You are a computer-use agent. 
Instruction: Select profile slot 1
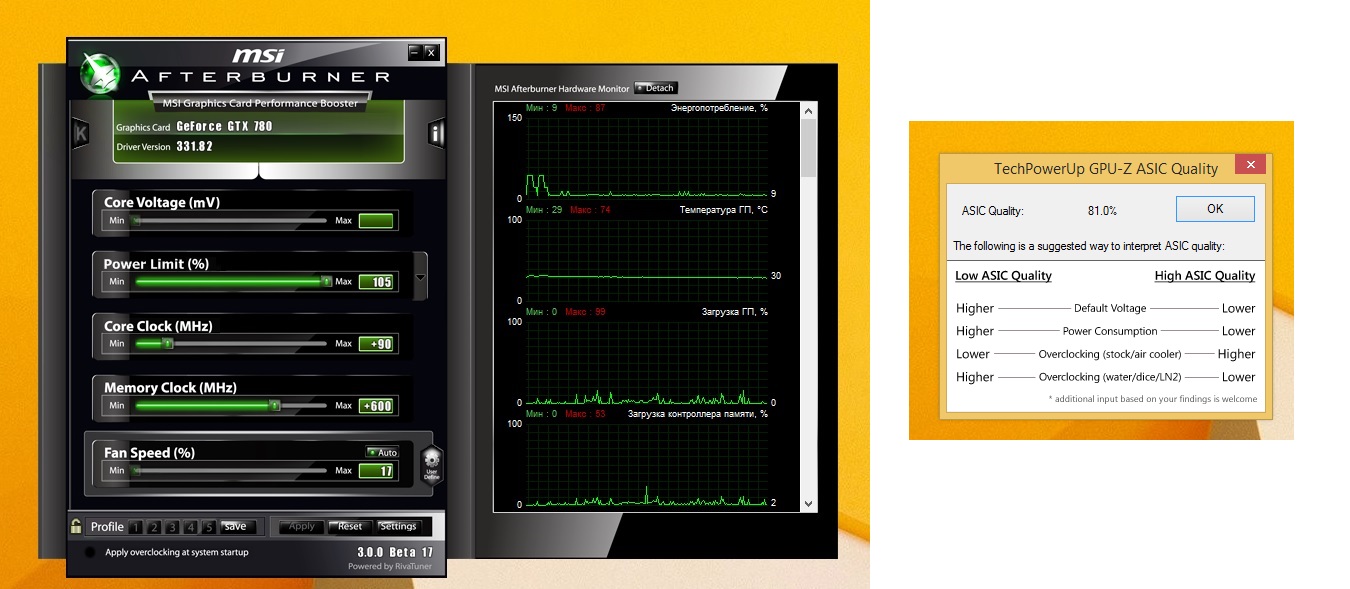coord(137,527)
